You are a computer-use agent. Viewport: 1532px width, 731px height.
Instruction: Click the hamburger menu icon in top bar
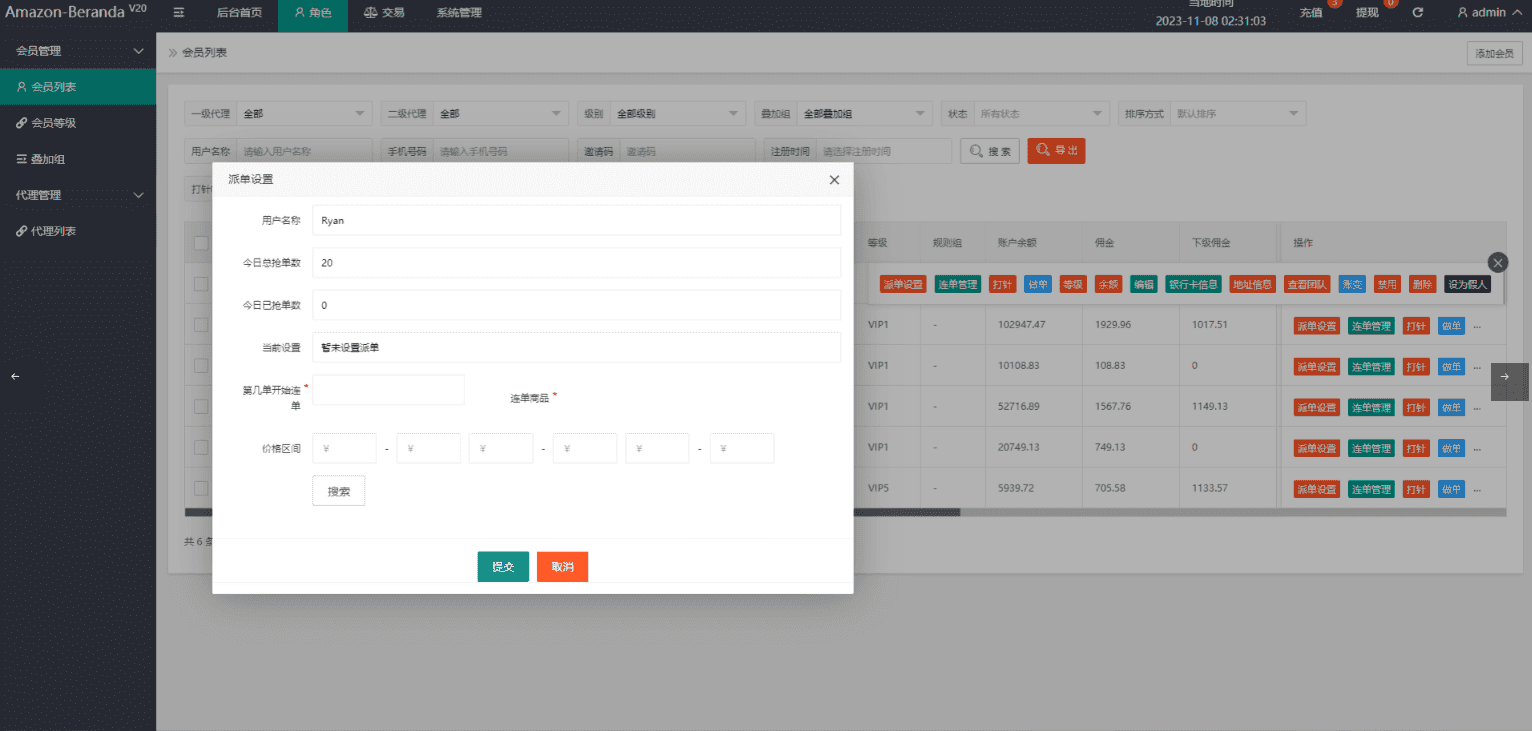[x=179, y=13]
